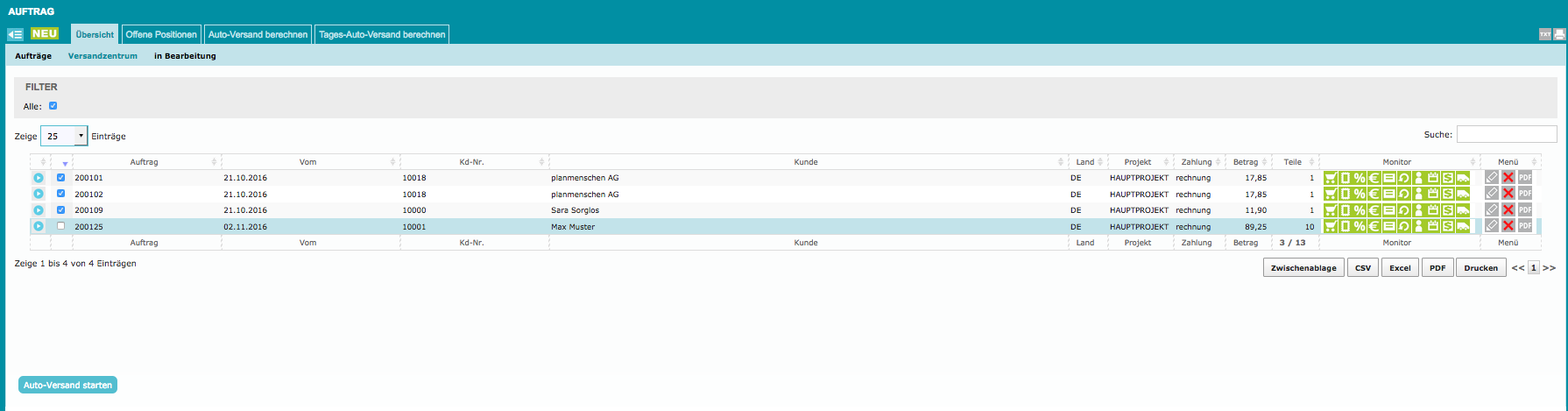Image resolution: width=1568 pixels, height=411 pixels.
Task: Open the Tages-Auto-Versand berechnen tab
Action: click(x=382, y=34)
